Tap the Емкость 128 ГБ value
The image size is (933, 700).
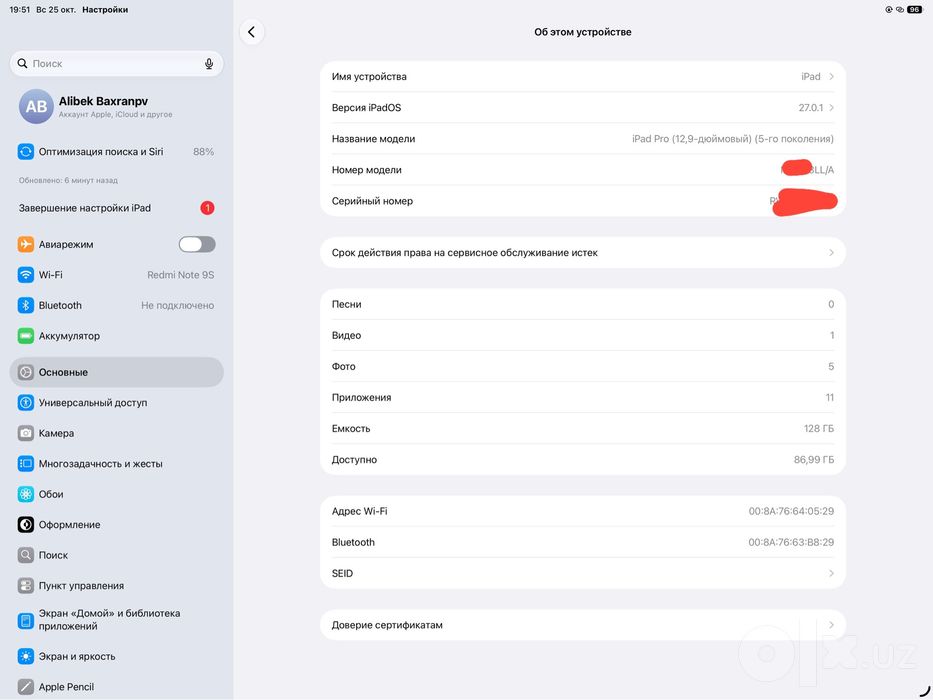(819, 429)
